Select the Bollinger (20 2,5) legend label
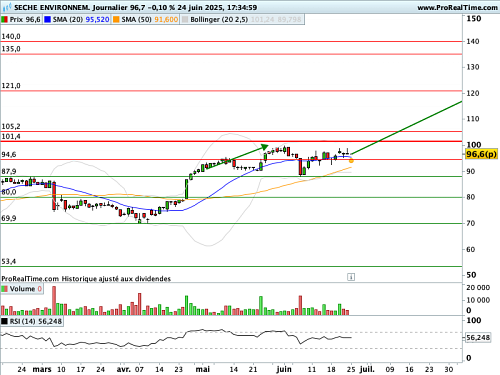The height and width of the screenshot is (375, 500). (219, 20)
